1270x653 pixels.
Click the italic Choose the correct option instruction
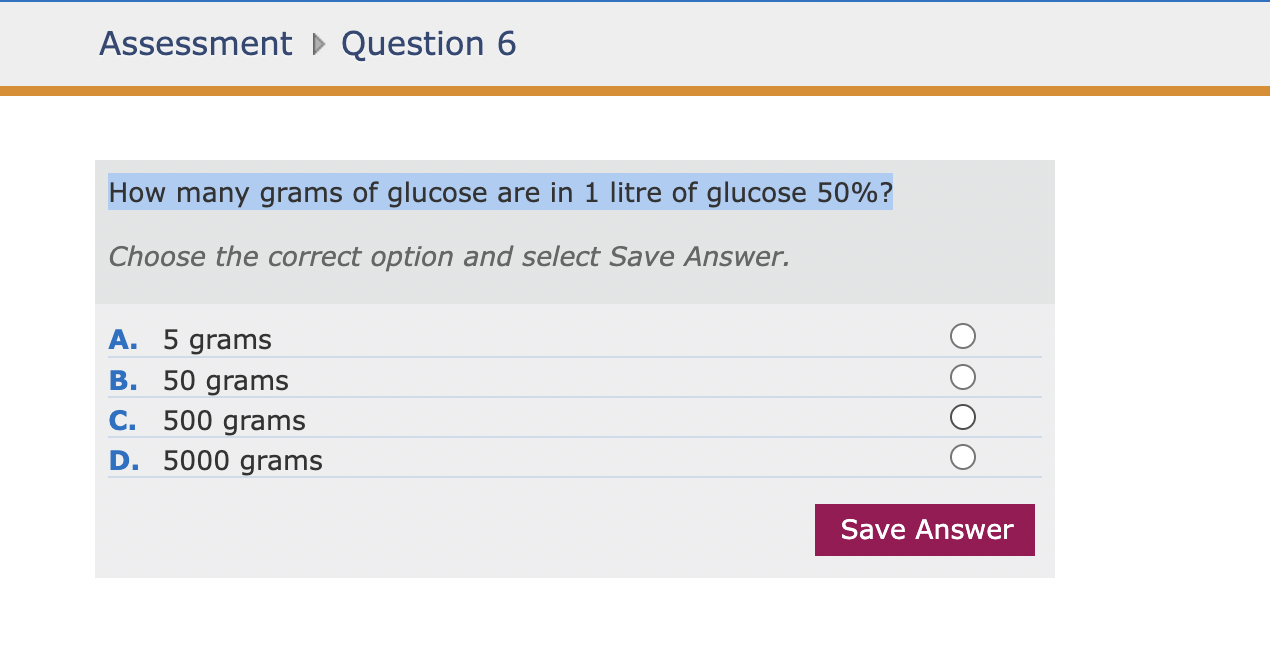pyautogui.click(x=448, y=257)
